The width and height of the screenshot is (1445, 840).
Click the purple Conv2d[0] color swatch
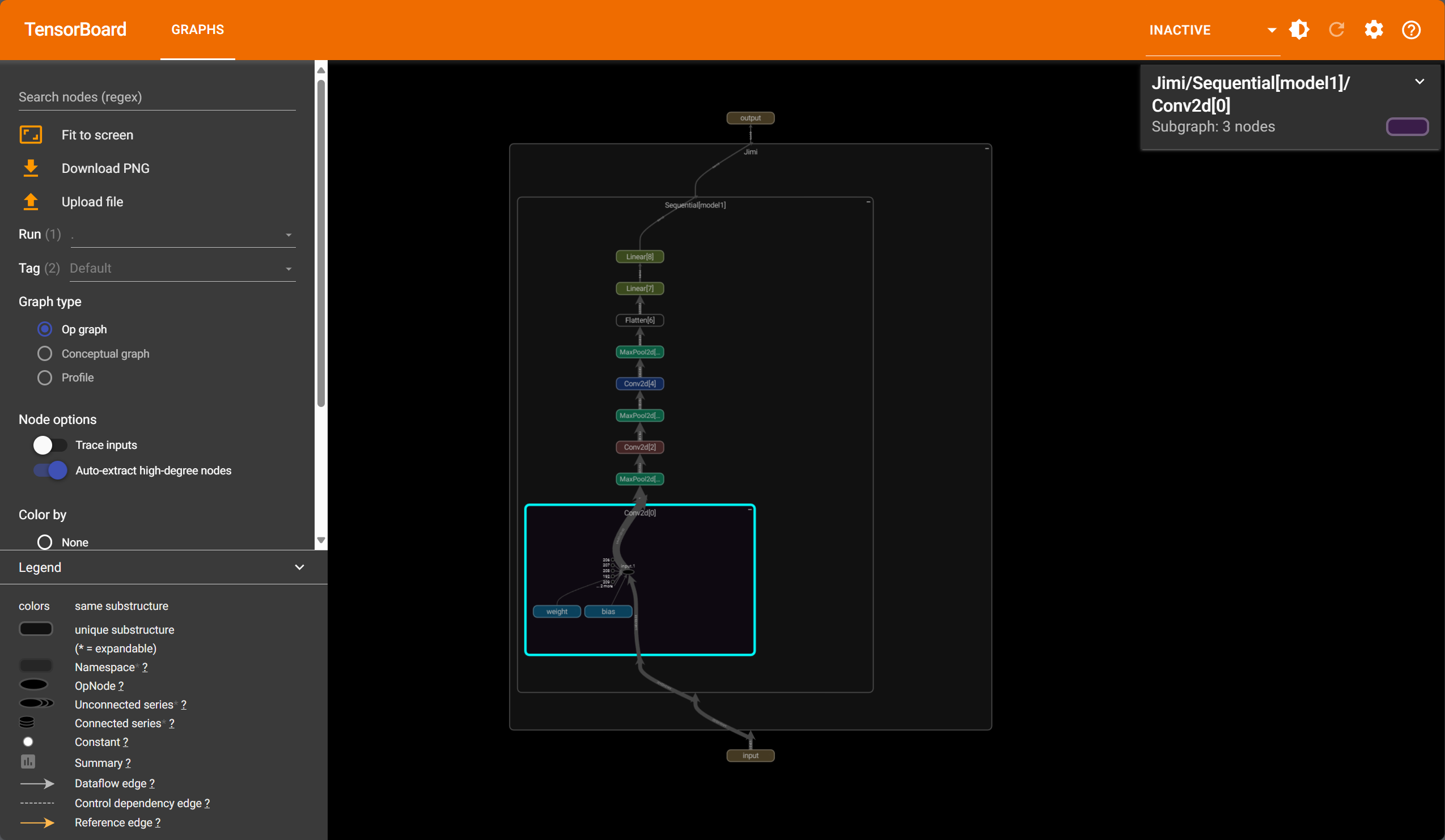pyautogui.click(x=1406, y=127)
